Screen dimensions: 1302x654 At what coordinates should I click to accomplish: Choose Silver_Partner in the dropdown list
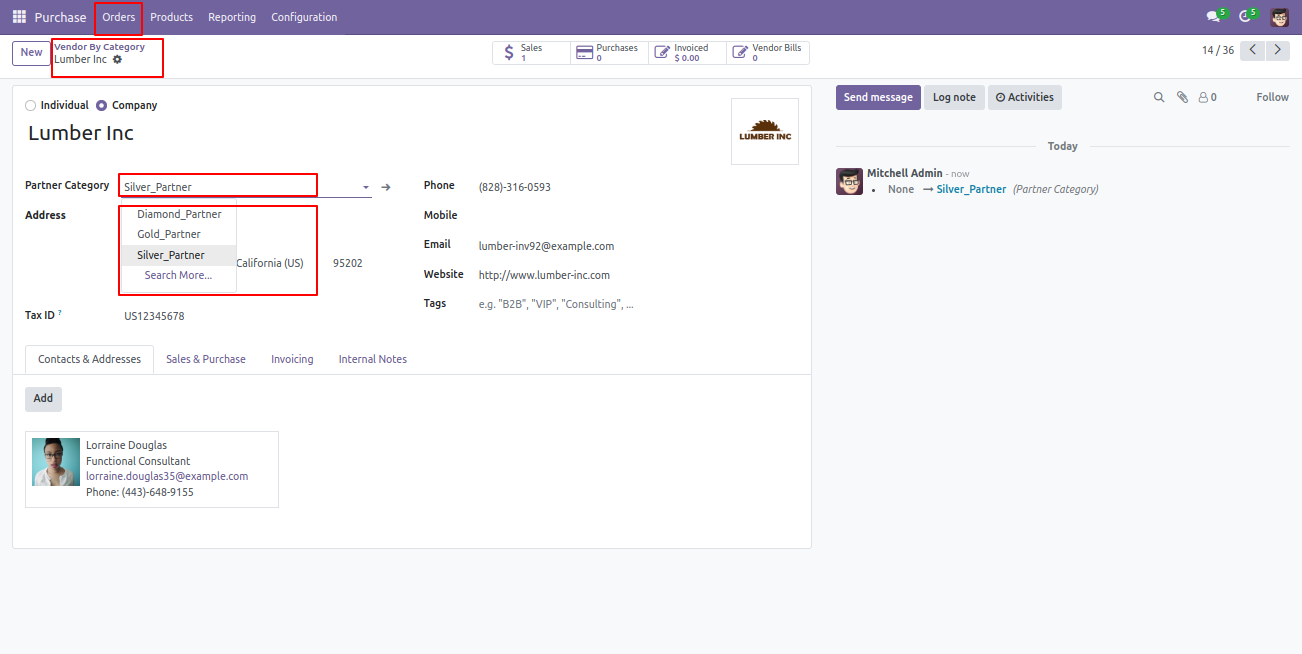click(178, 255)
